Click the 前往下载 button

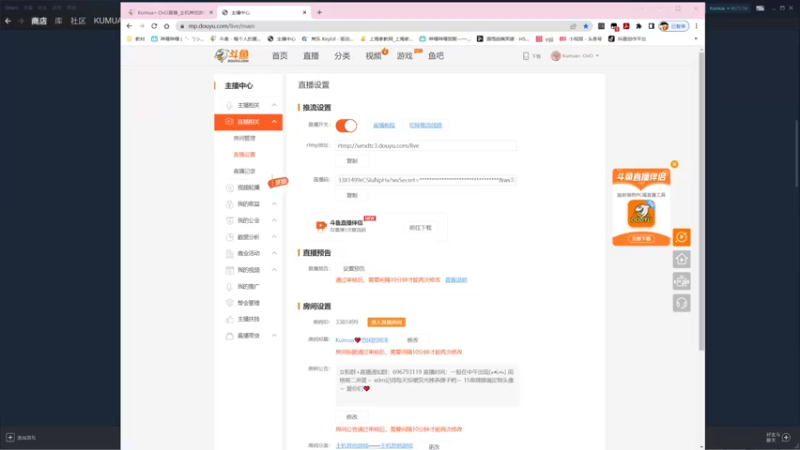click(x=420, y=228)
